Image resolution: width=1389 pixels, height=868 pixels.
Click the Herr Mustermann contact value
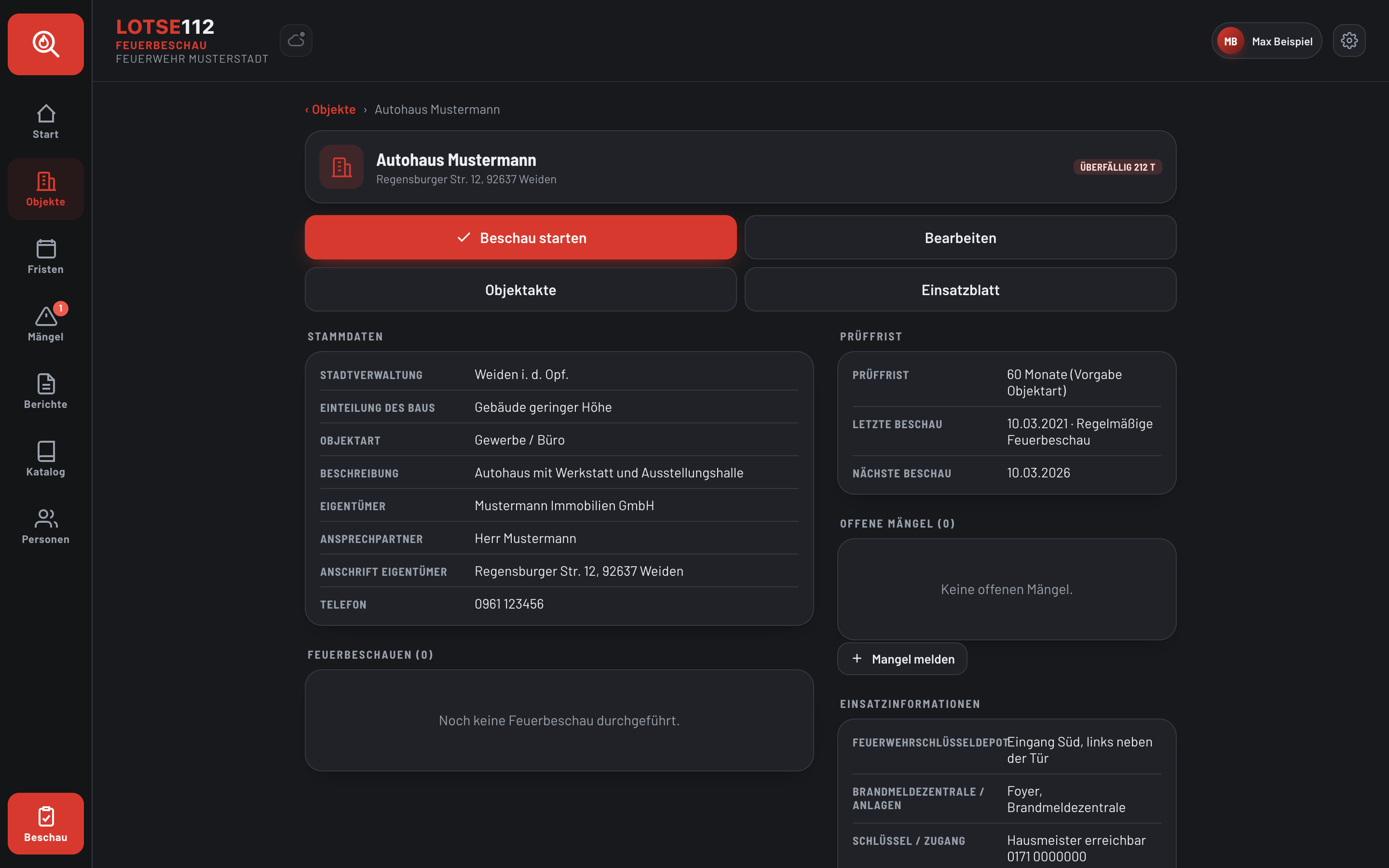point(525,539)
